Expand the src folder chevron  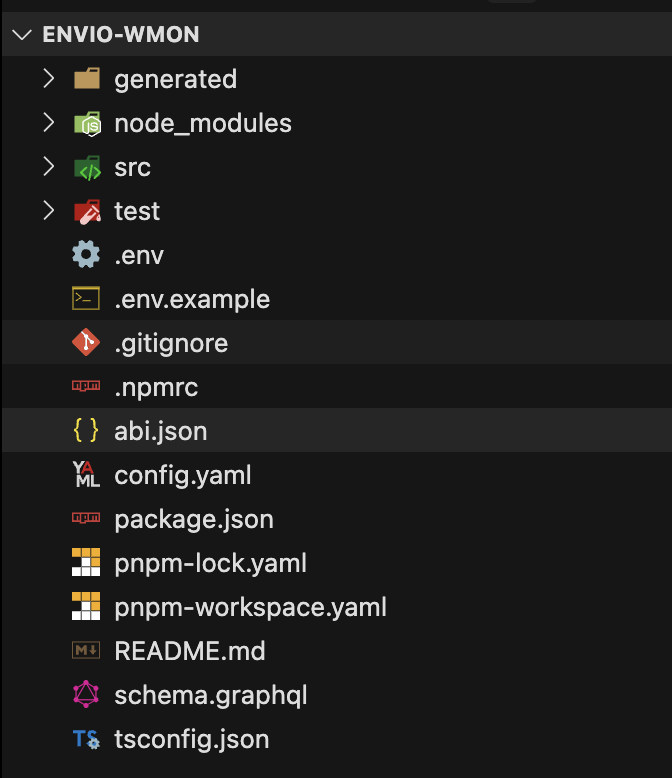point(48,167)
